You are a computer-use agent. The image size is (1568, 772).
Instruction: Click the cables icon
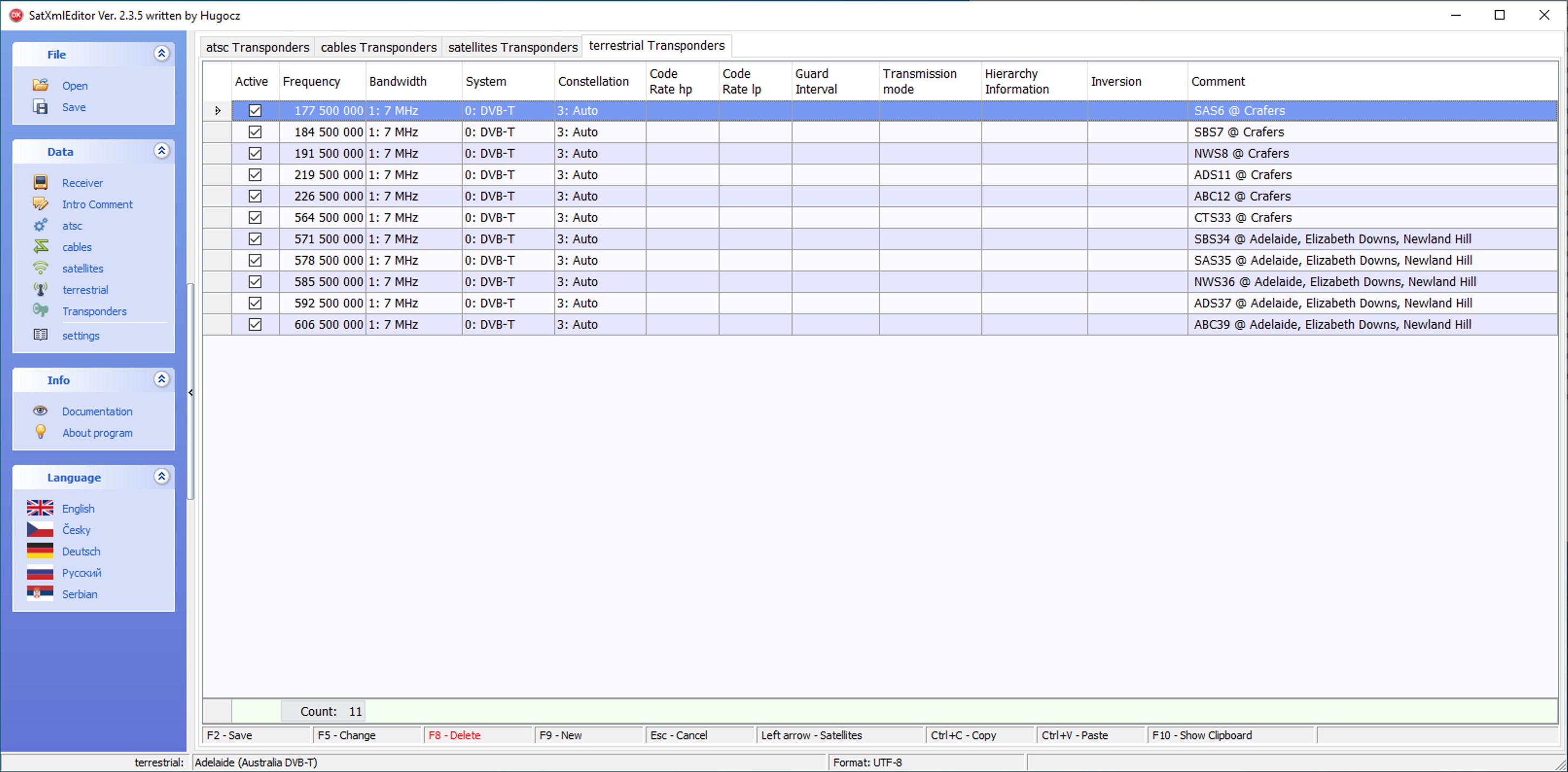[x=40, y=246]
